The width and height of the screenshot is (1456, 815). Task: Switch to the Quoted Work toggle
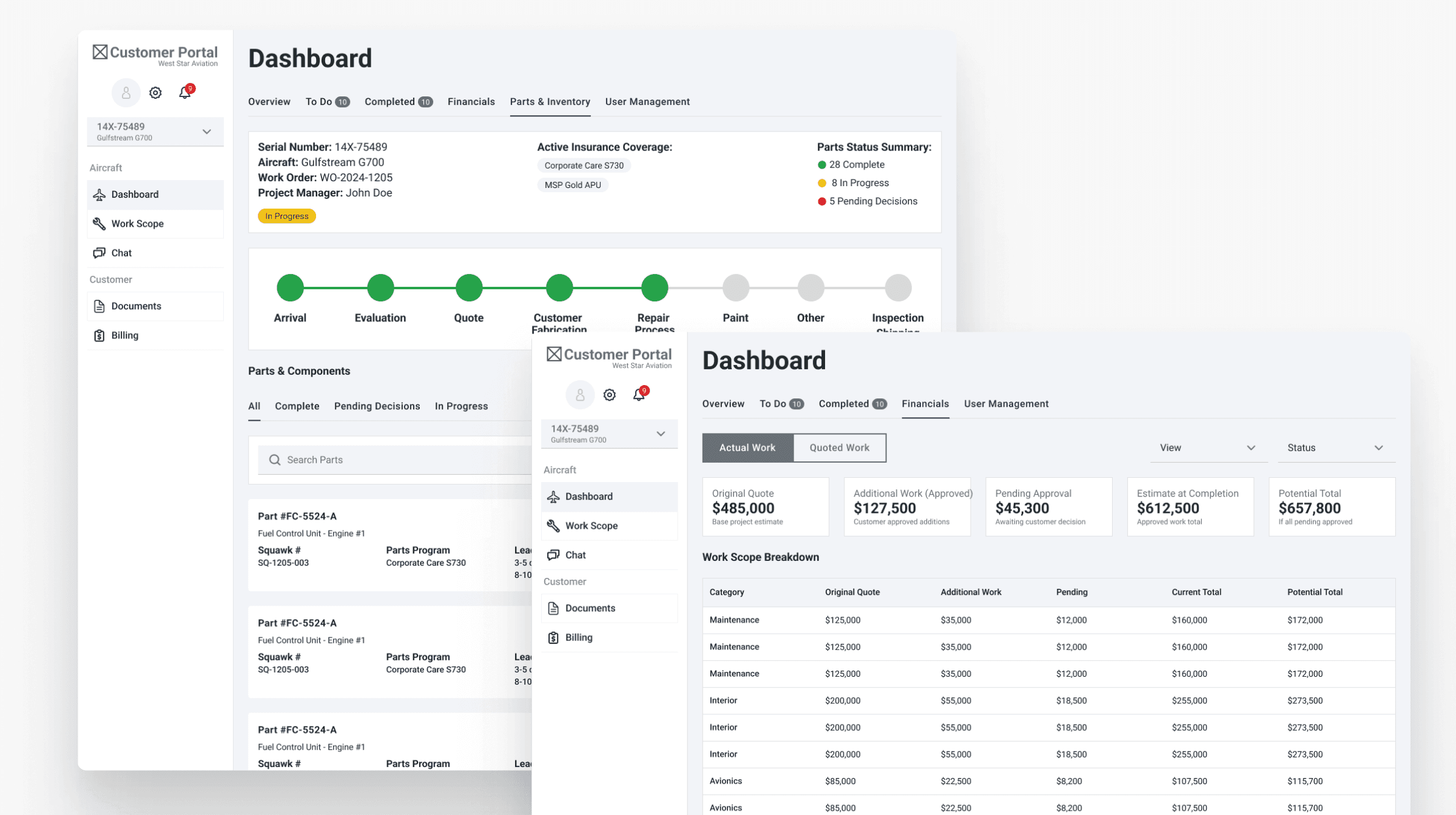pos(839,448)
